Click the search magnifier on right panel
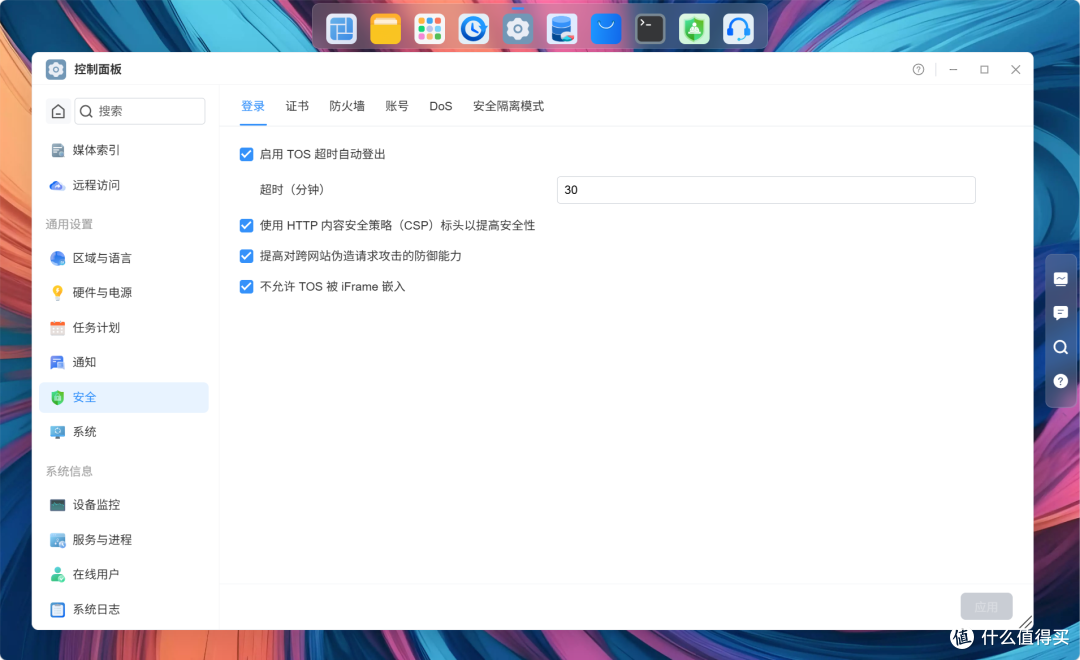 (1061, 347)
